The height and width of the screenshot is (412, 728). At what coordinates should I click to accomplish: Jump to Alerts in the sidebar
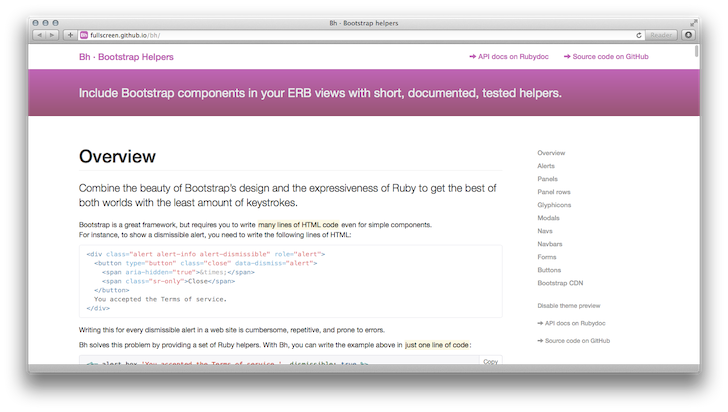tap(546, 166)
